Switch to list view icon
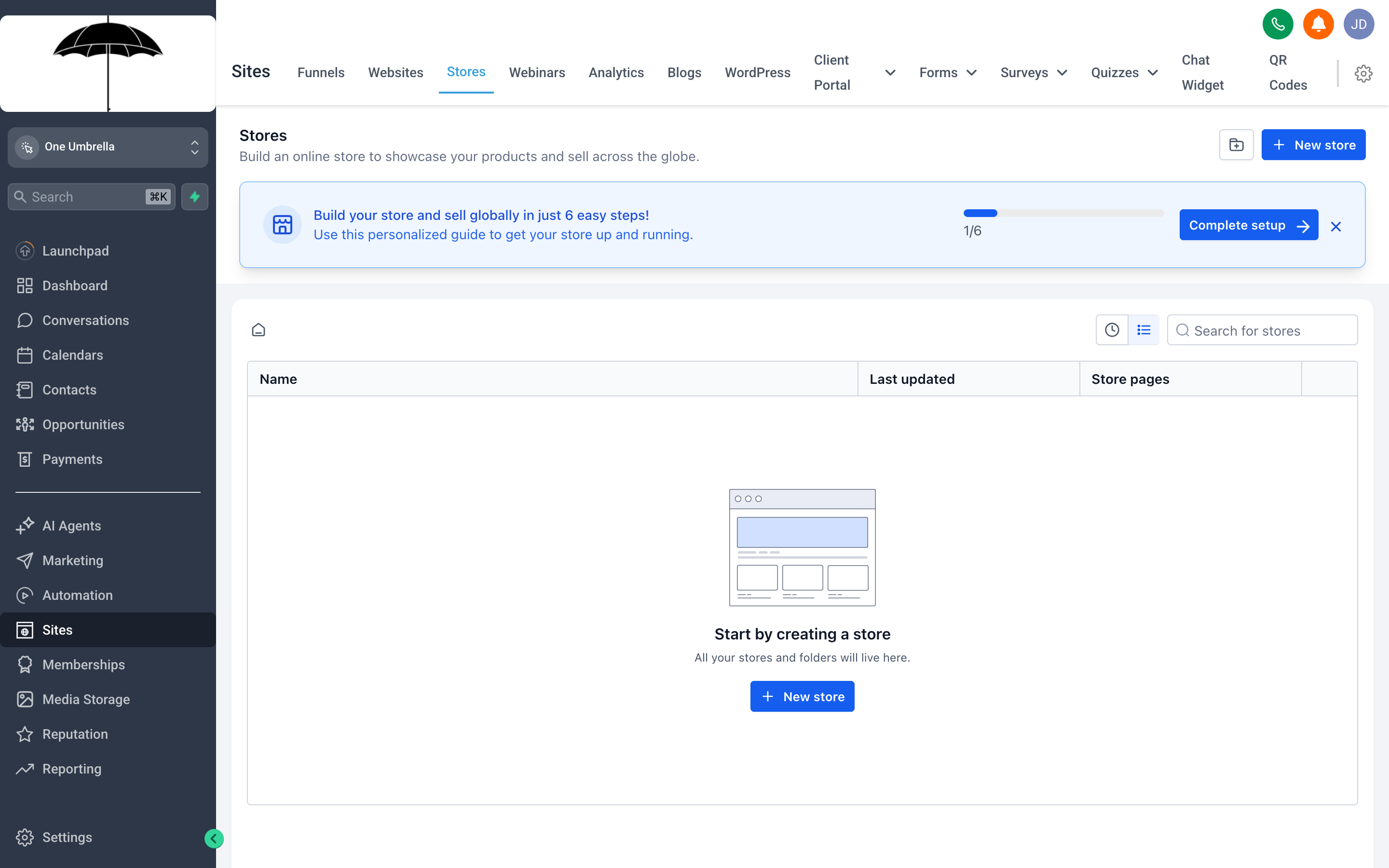 click(x=1144, y=330)
